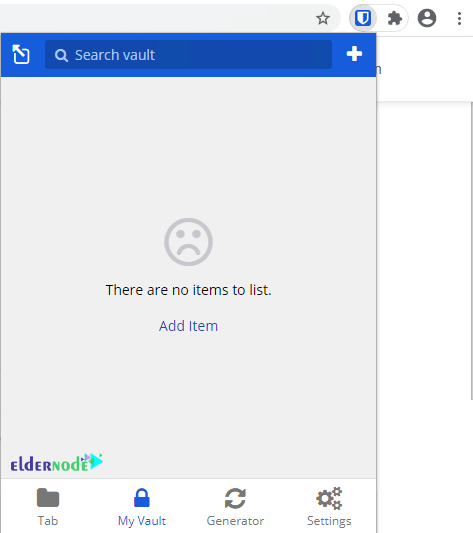This screenshot has height=533, width=473.
Task: Click the sad face empty-state icon
Action: (x=188, y=242)
